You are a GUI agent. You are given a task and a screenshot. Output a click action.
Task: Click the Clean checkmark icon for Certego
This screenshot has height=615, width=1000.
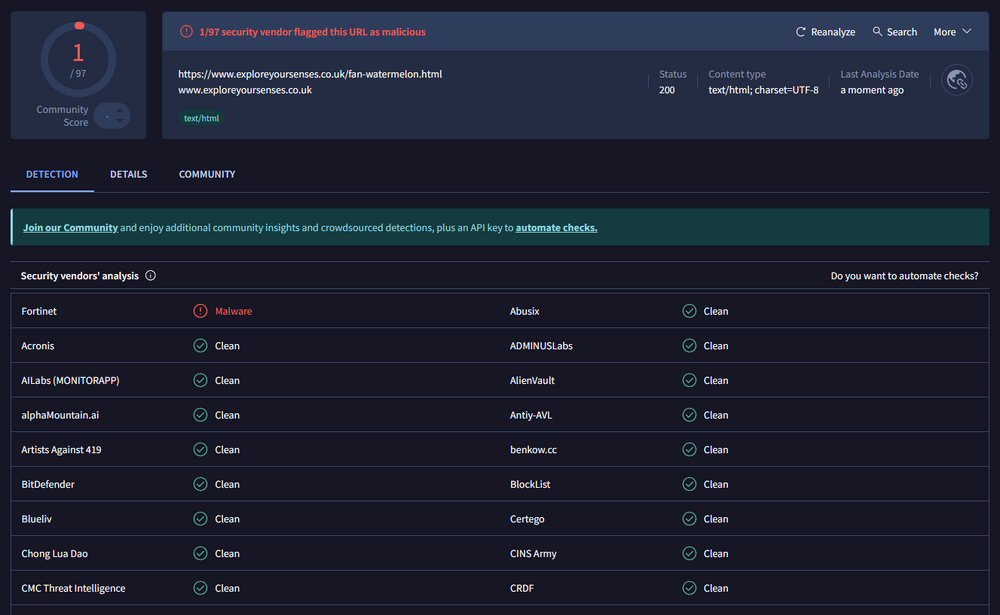689,519
